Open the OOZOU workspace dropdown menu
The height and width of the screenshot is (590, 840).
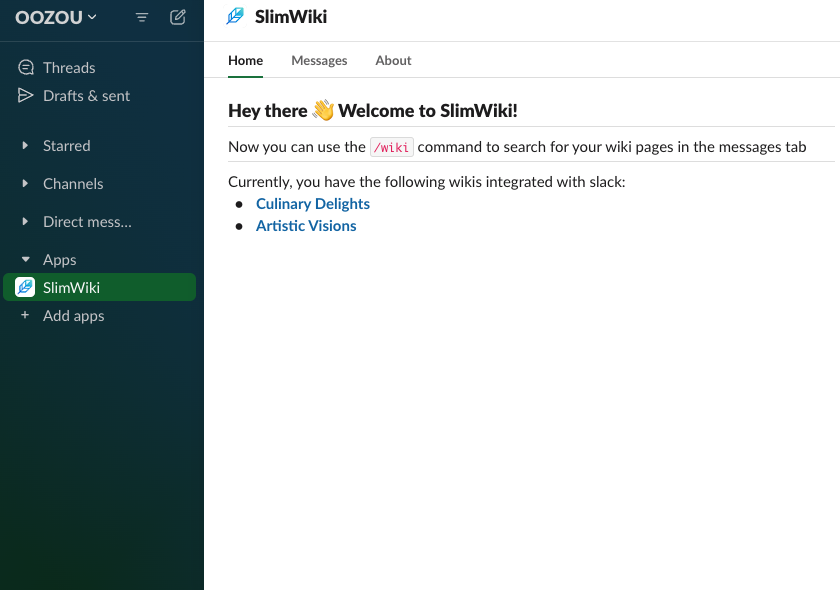[x=56, y=17]
